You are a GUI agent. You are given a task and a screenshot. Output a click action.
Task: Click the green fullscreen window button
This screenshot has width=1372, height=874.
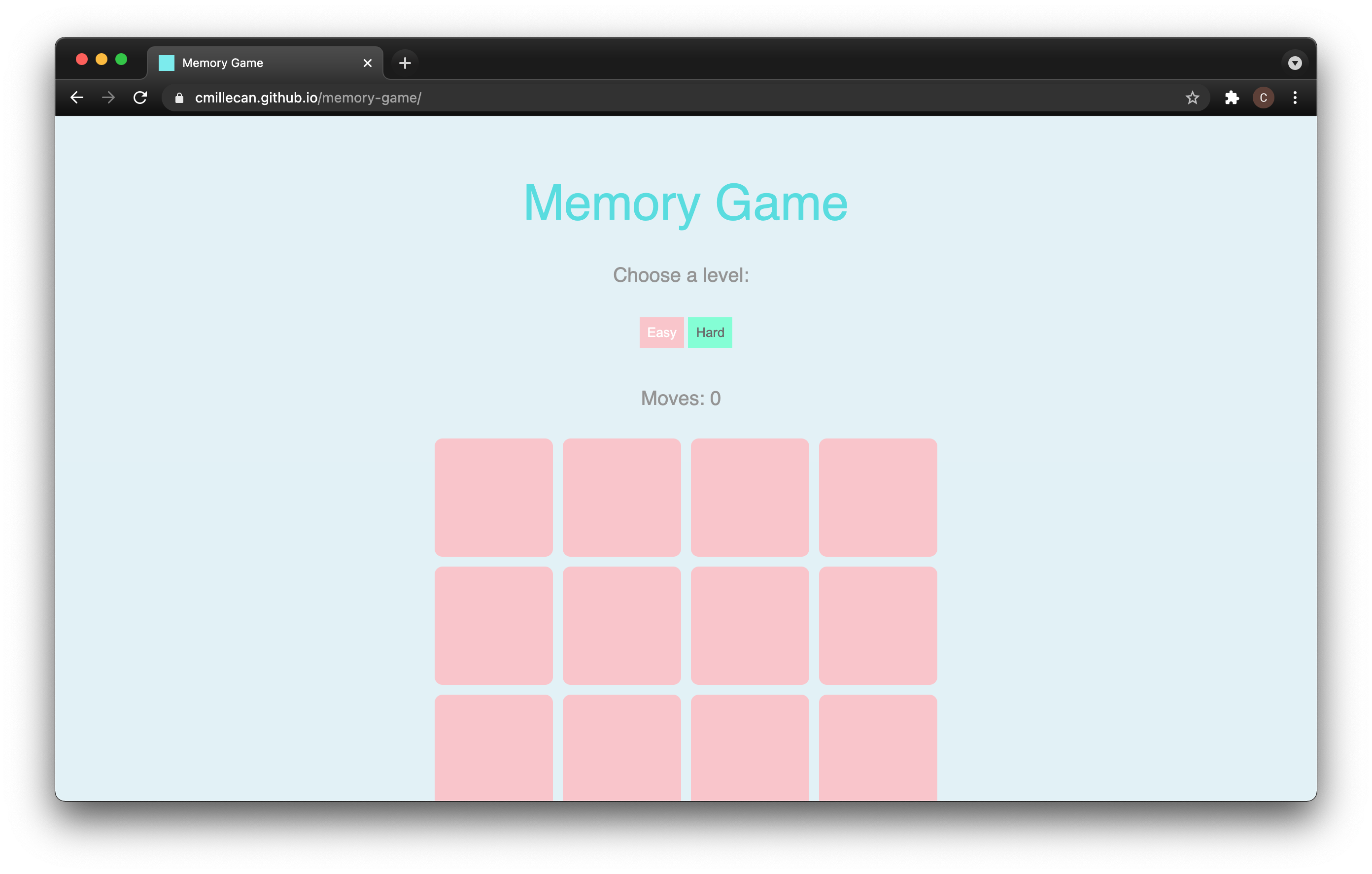tap(121, 59)
